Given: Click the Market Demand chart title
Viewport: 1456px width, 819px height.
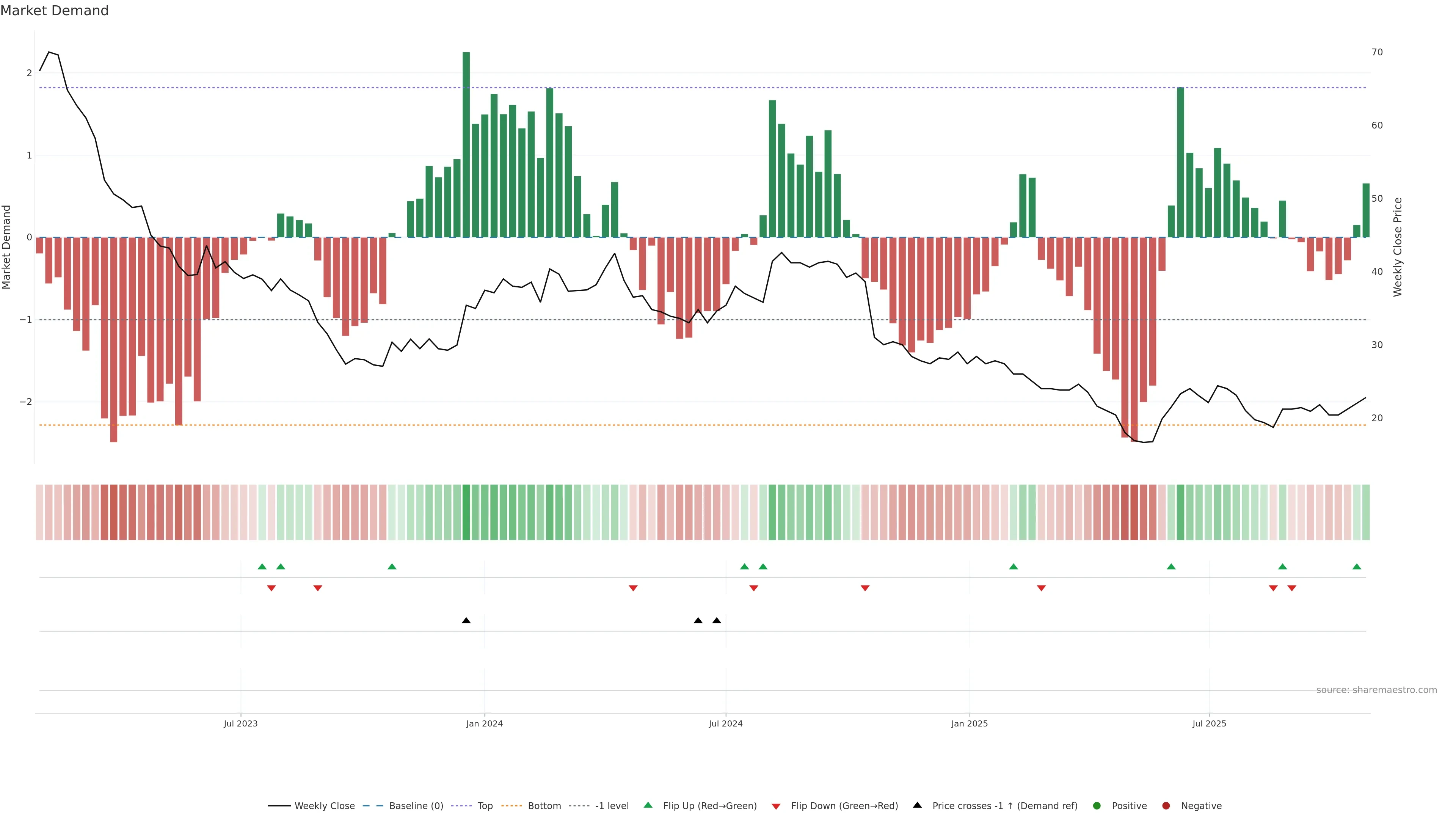Looking at the screenshot, I should 54,11.
